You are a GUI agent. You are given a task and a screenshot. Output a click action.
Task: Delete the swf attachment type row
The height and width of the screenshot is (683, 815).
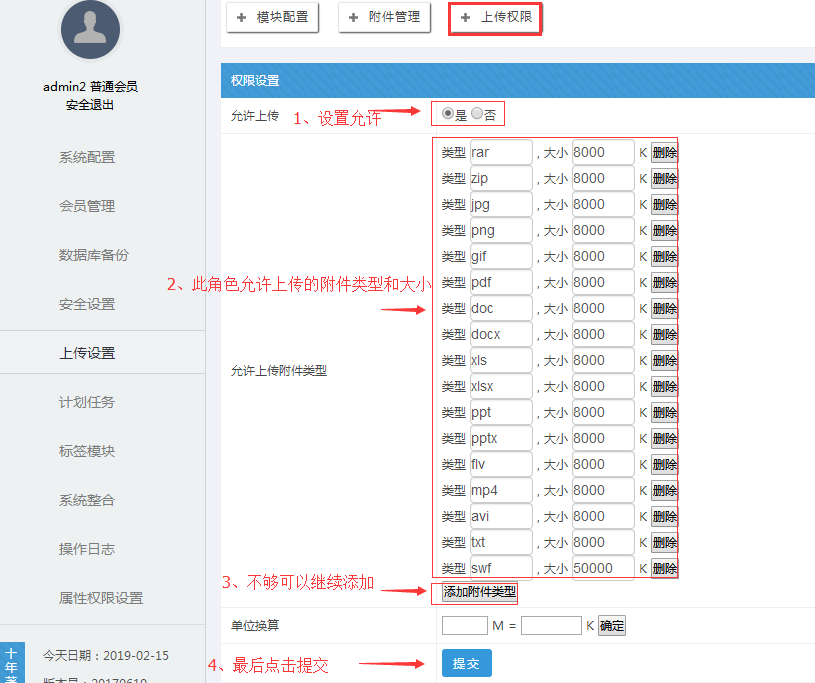click(x=664, y=568)
